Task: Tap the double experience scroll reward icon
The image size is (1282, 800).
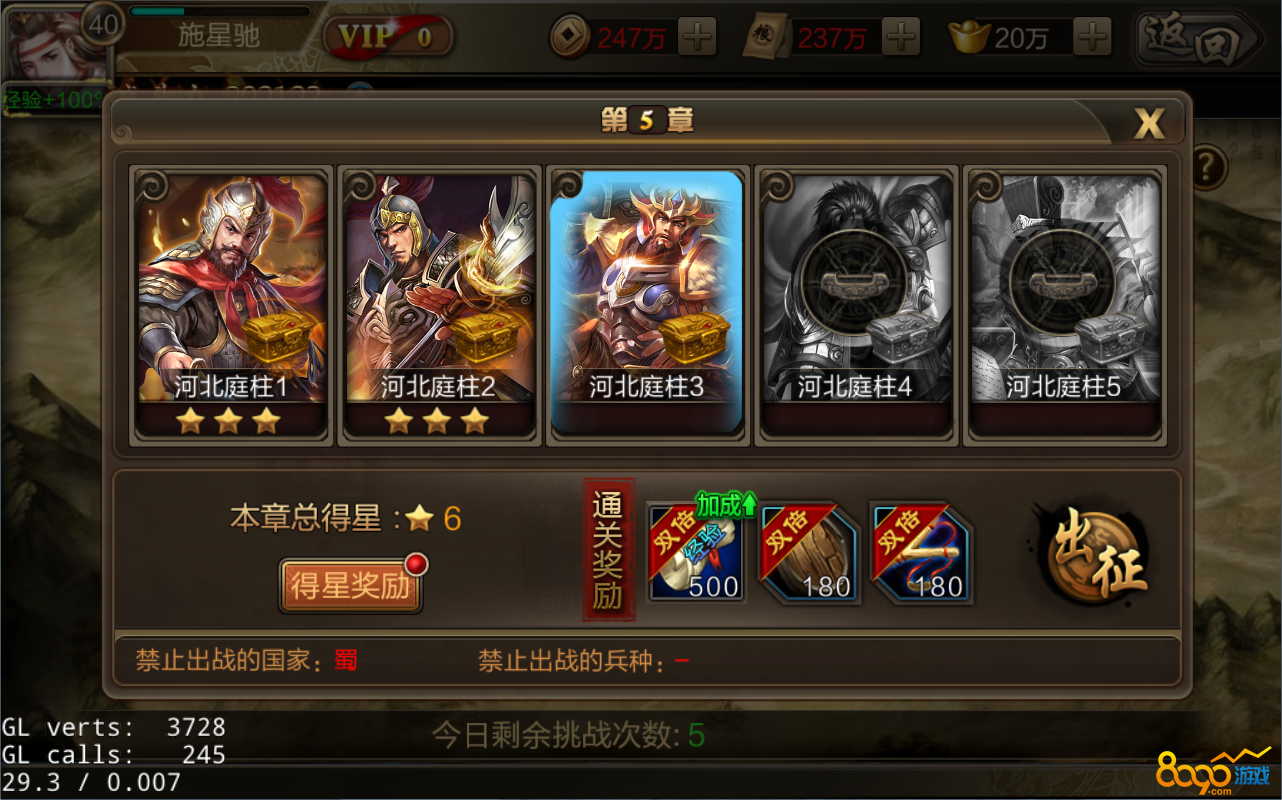Action: [x=697, y=553]
